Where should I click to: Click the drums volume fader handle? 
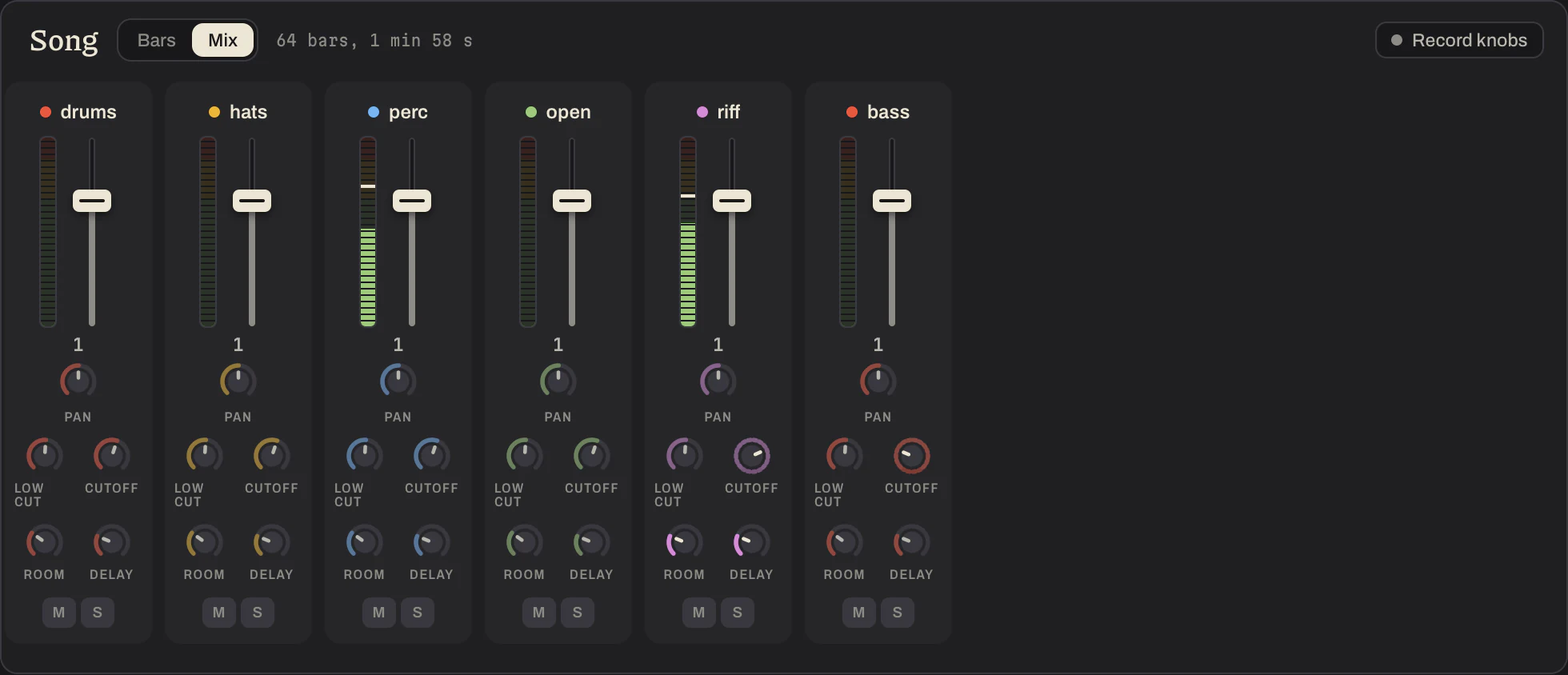pyautogui.click(x=92, y=201)
